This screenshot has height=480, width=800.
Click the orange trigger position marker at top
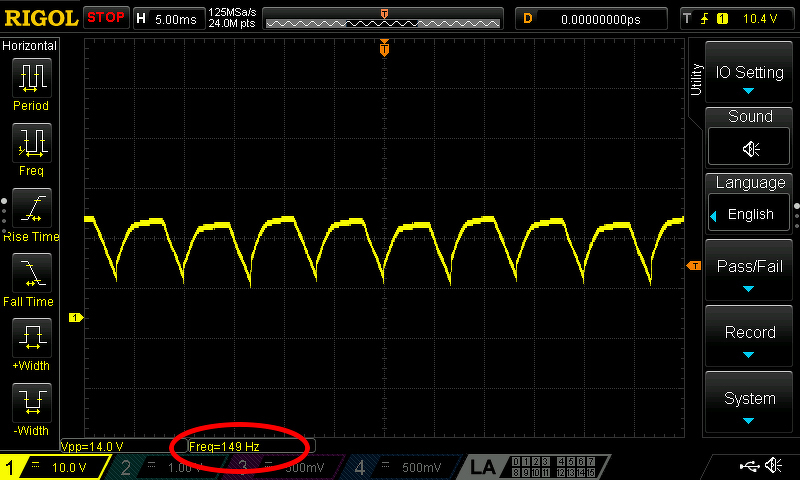coord(384,48)
